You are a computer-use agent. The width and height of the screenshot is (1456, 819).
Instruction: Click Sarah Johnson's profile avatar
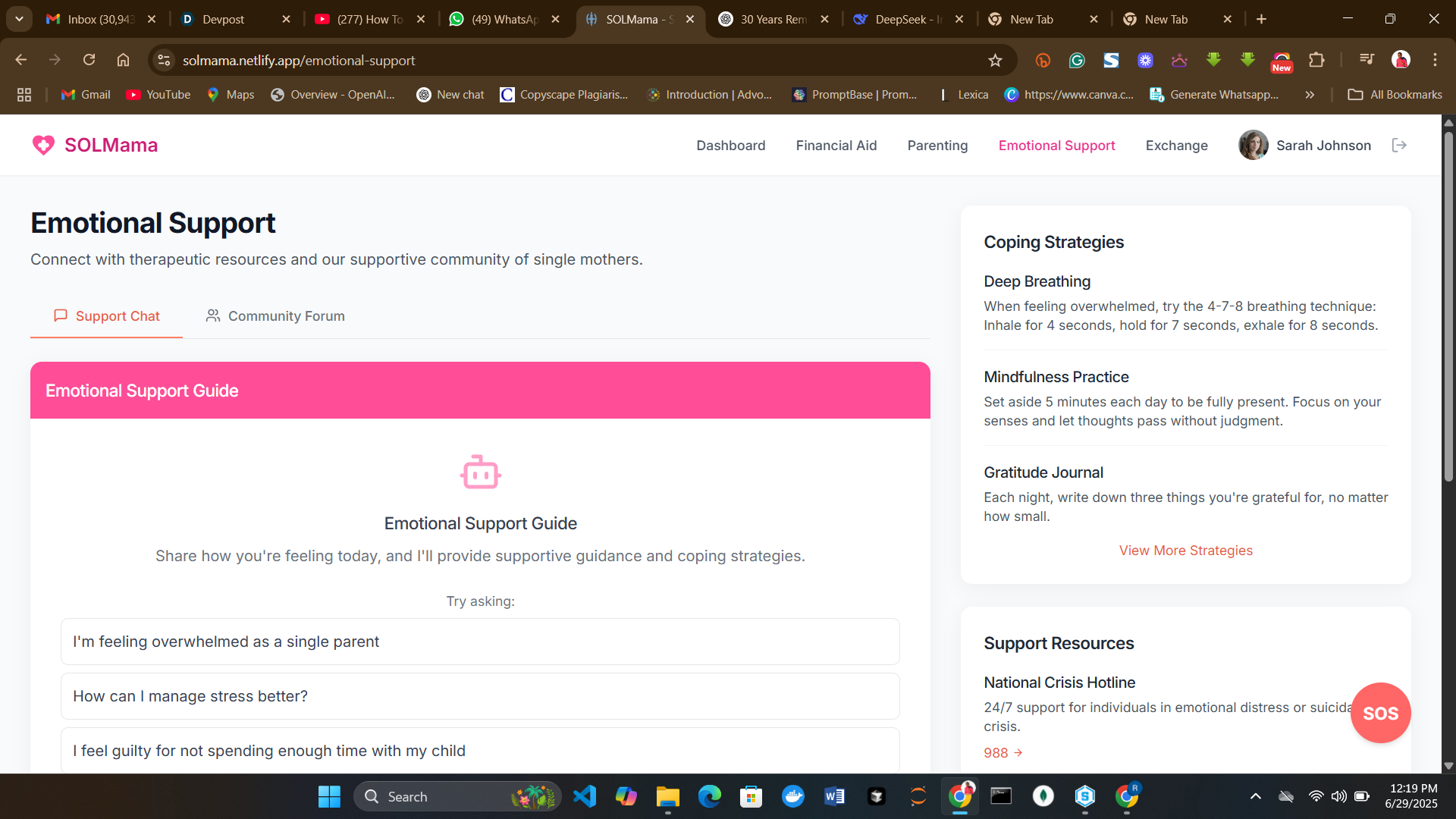[1253, 145]
